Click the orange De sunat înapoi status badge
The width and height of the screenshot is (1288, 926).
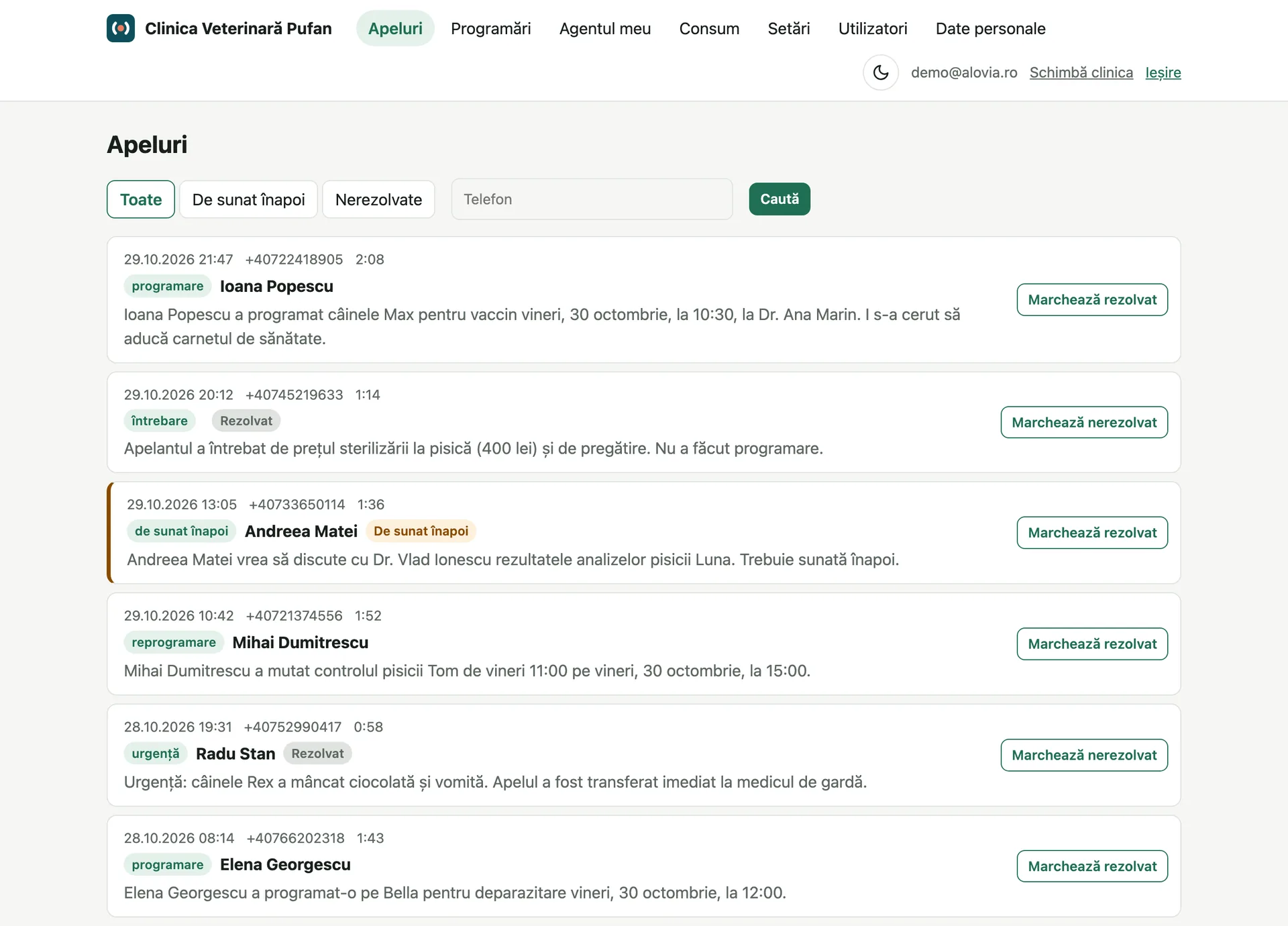tap(421, 531)
